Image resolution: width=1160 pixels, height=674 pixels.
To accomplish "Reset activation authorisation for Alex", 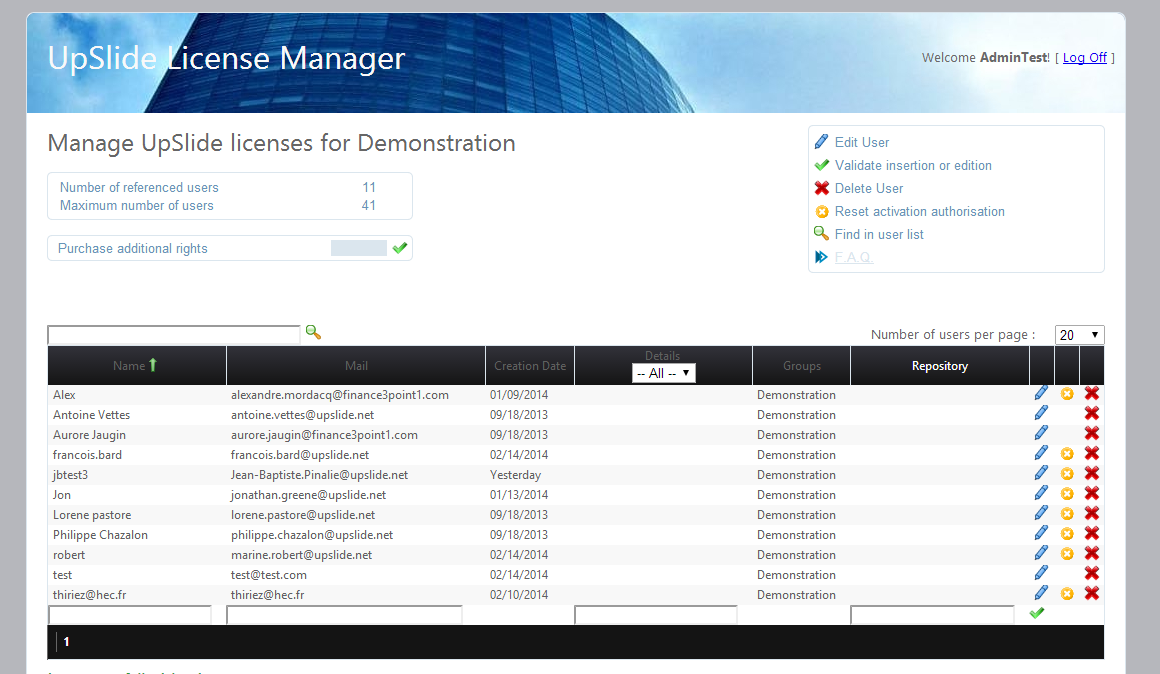I will [1067, 394].
